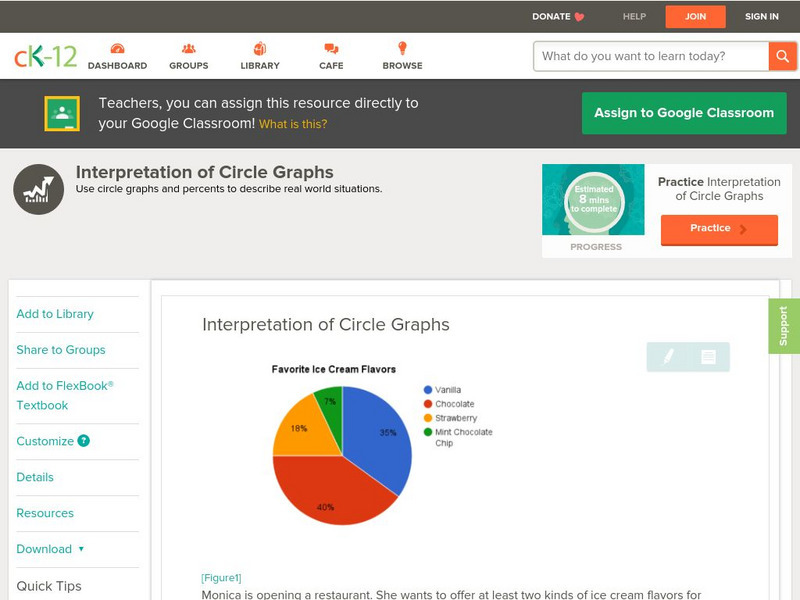The image size is (800, 600).
Task: Click the 'Quick Tips' heading
Action: [49, 586]
